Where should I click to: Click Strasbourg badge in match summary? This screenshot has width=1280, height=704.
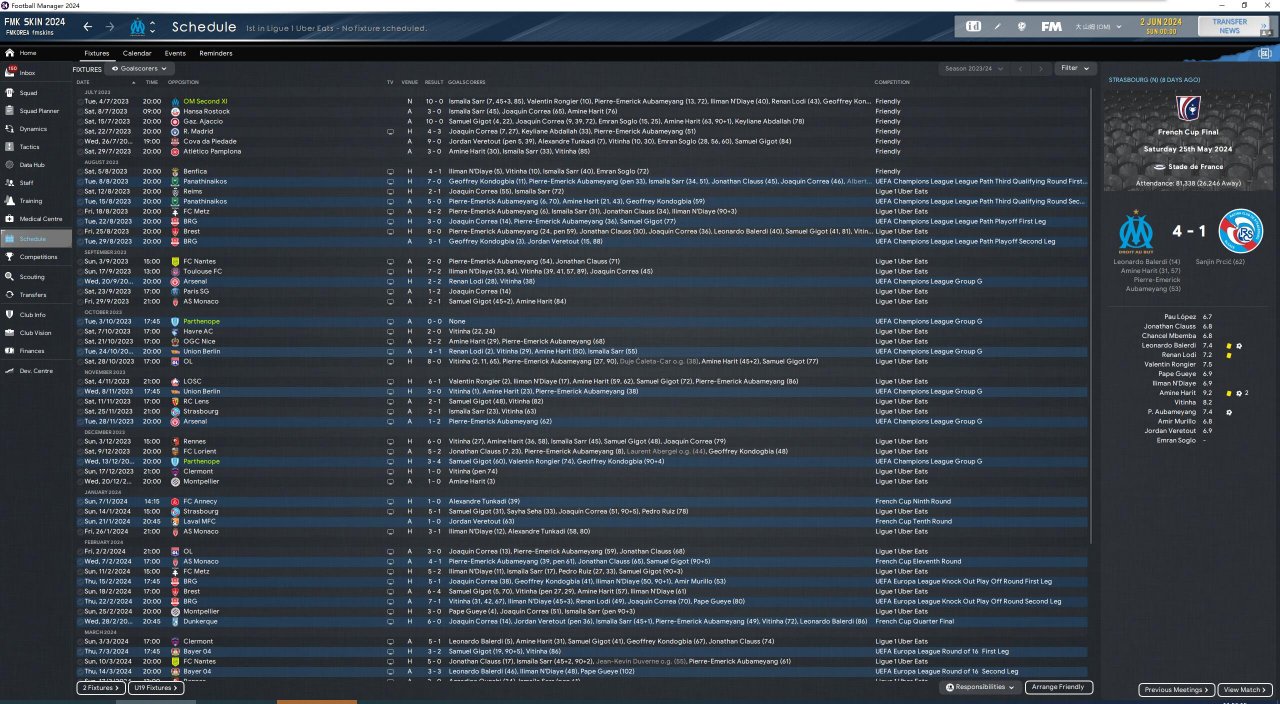1240,231
